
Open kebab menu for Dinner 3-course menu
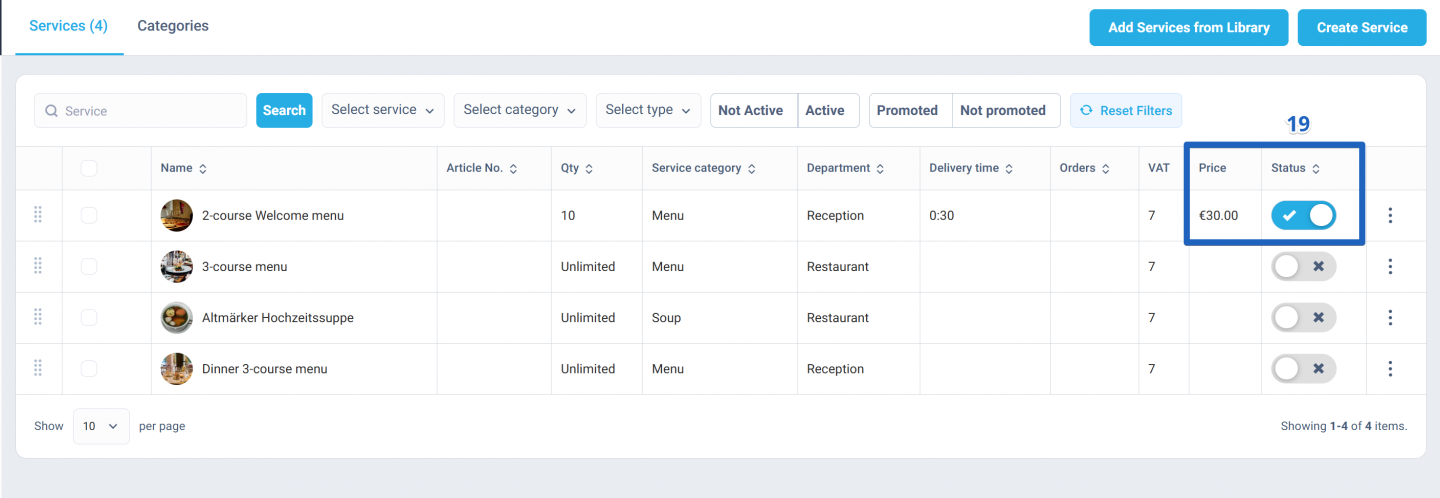(x=1390, y=368)
